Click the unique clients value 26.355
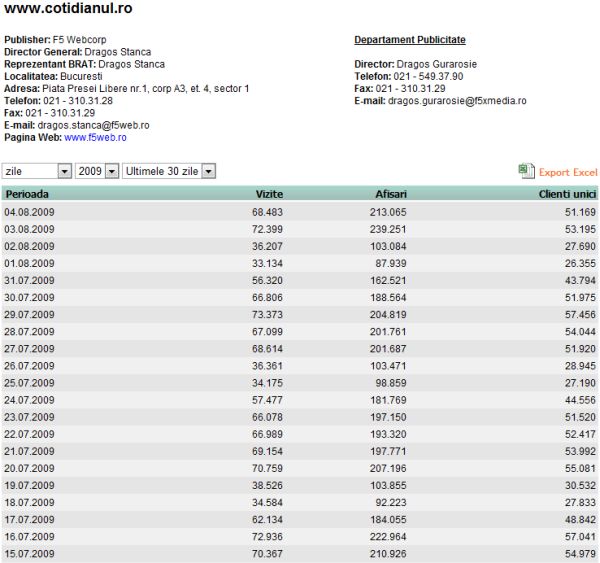Viewport: 600px width, 563px height. click(580, 263)
